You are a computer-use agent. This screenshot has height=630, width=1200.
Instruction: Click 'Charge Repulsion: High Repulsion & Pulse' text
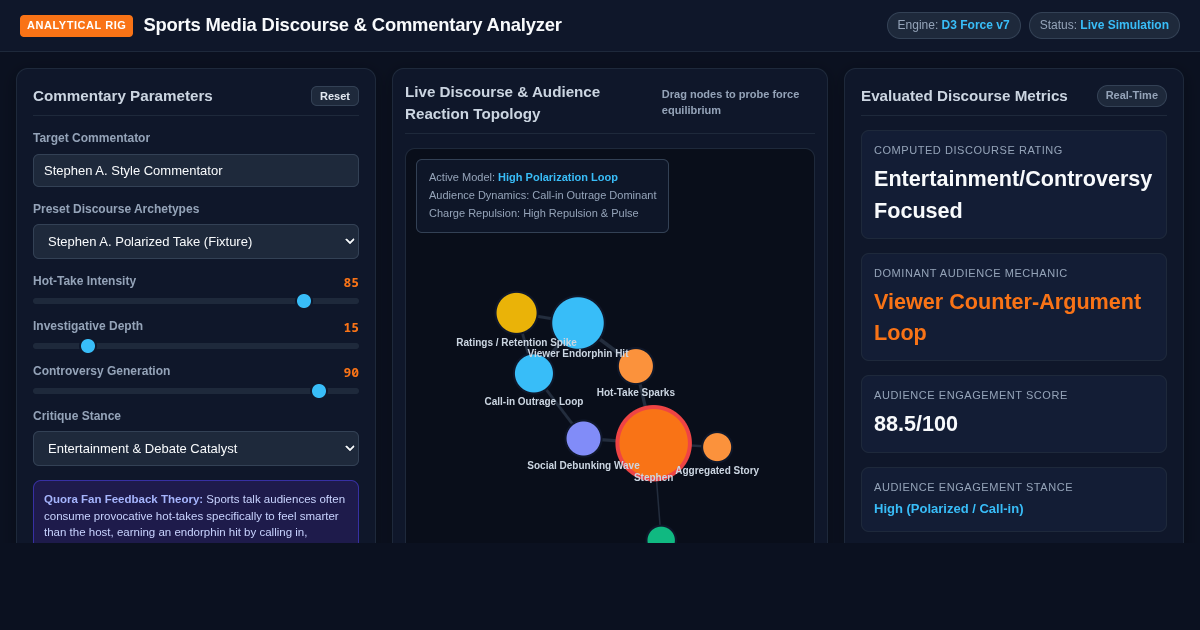[x=534, y=213]
